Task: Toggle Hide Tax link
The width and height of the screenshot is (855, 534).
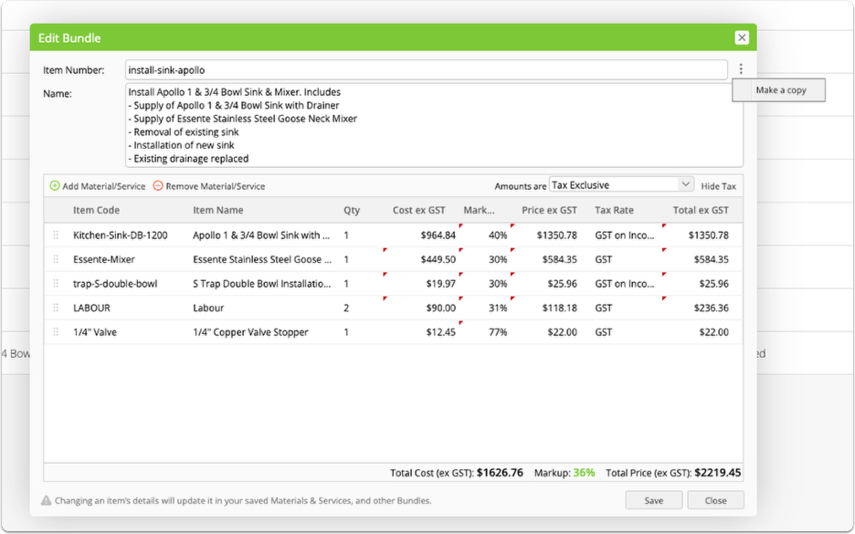Action: (x=718, y=187)
